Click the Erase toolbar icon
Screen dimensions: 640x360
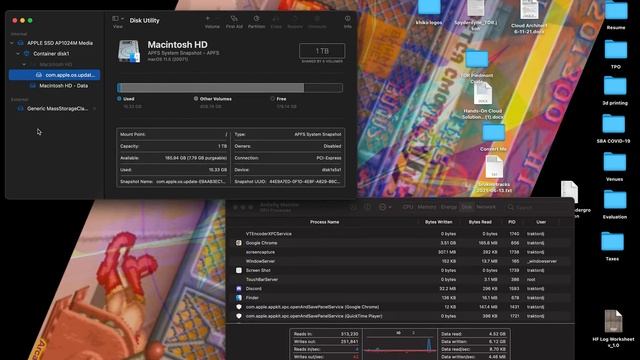click(x=276, y=22)
